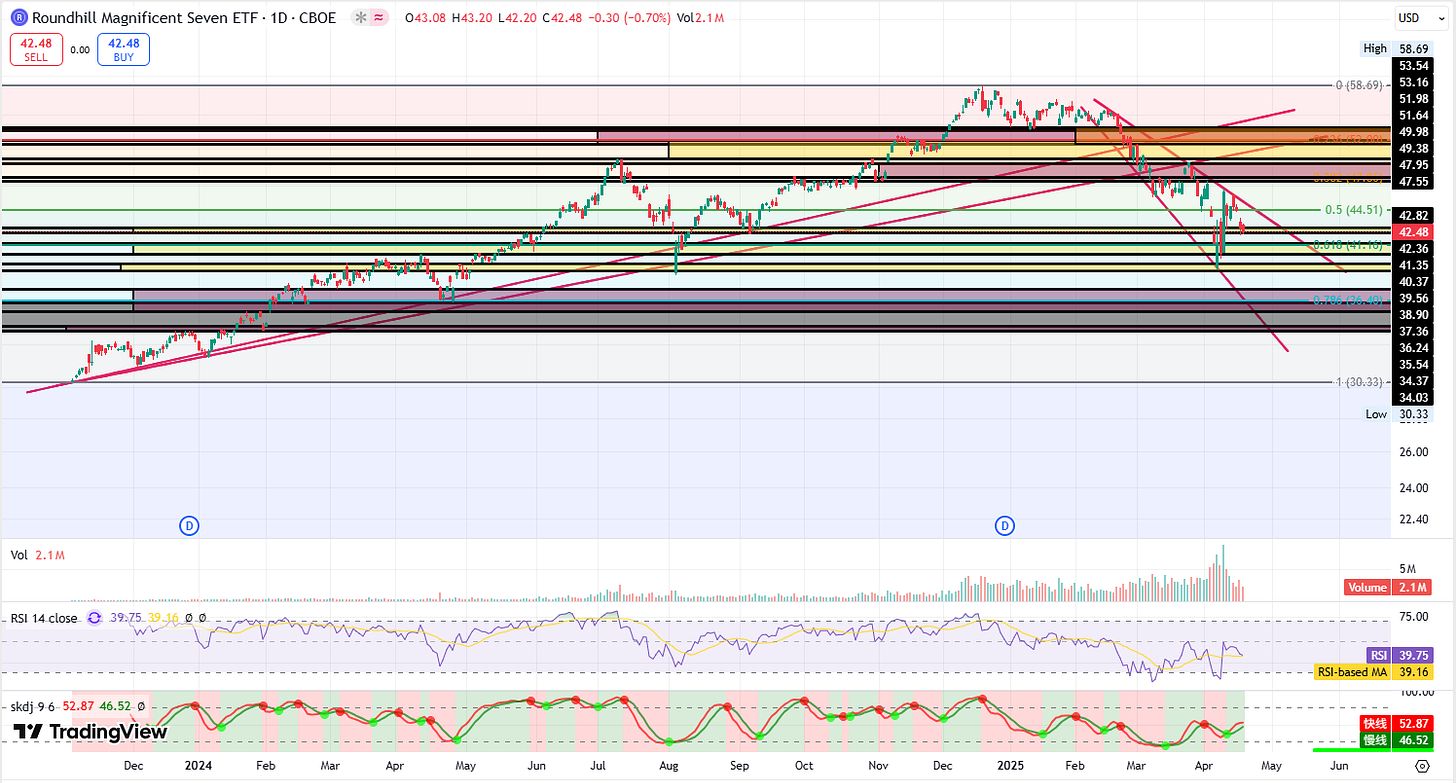
Task: Click the 53.54 price axis label
Action: (1414, 65)
